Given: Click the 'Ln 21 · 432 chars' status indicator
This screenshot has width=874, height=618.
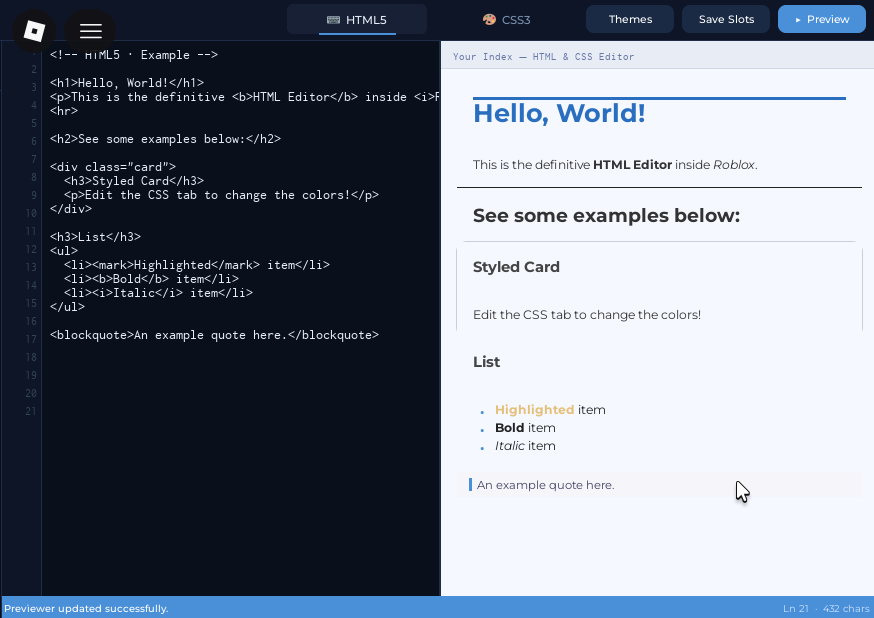Looking at the screenshot, I should click(826, 609).
